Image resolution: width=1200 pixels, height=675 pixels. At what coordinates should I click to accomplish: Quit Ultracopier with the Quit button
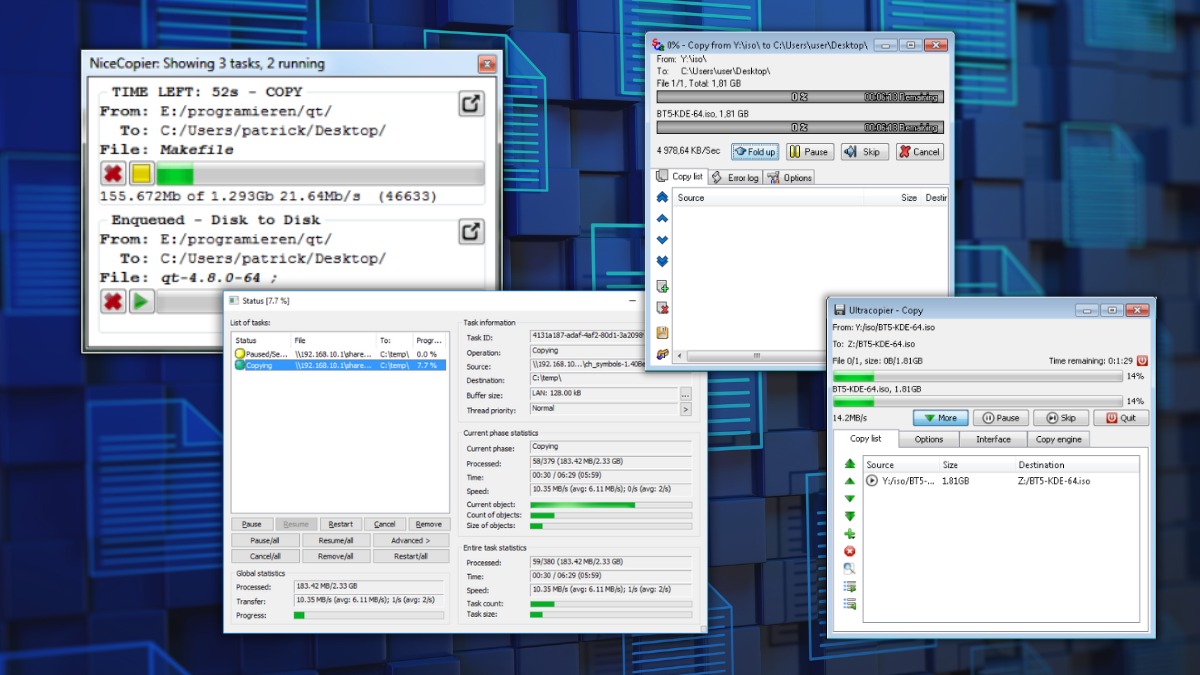coord(1121,418)
